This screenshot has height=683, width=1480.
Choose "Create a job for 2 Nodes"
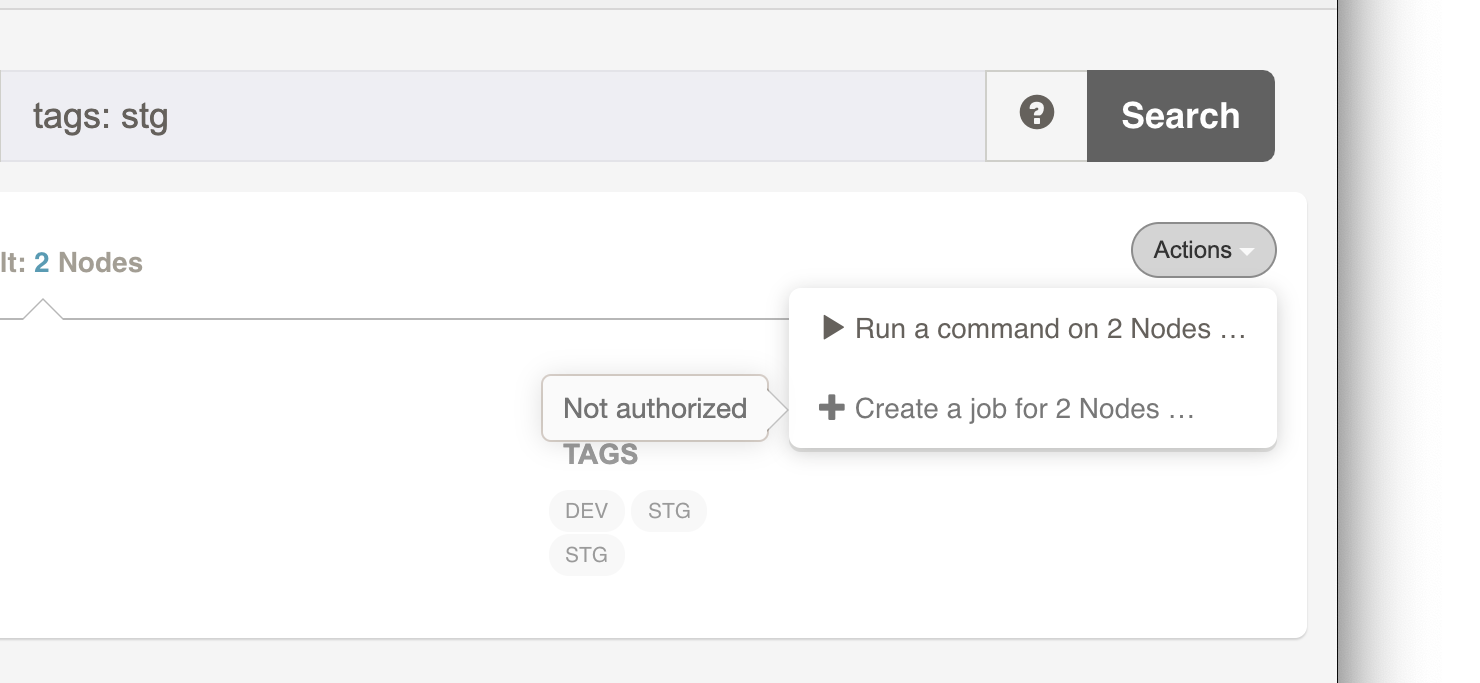tap(1005, 409)
